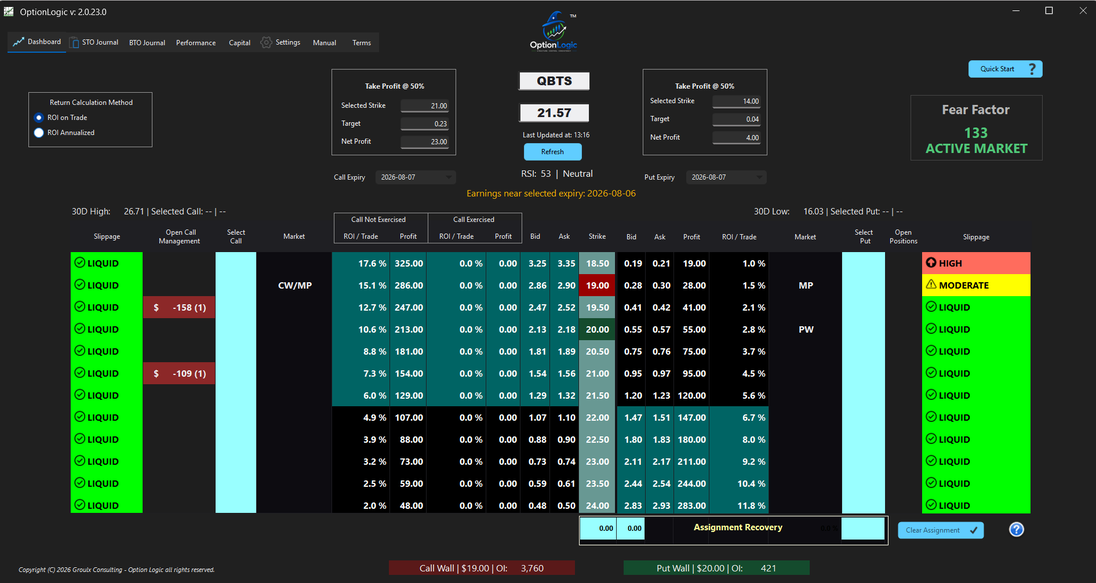This screenshot has width=1096, height=583.
Task: Select ROI on Trade radio button
Action: [38, 117]
